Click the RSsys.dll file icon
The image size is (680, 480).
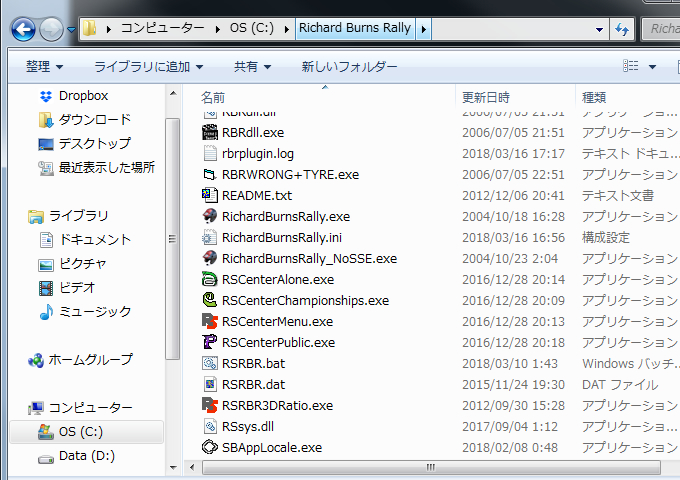point(210,426)
